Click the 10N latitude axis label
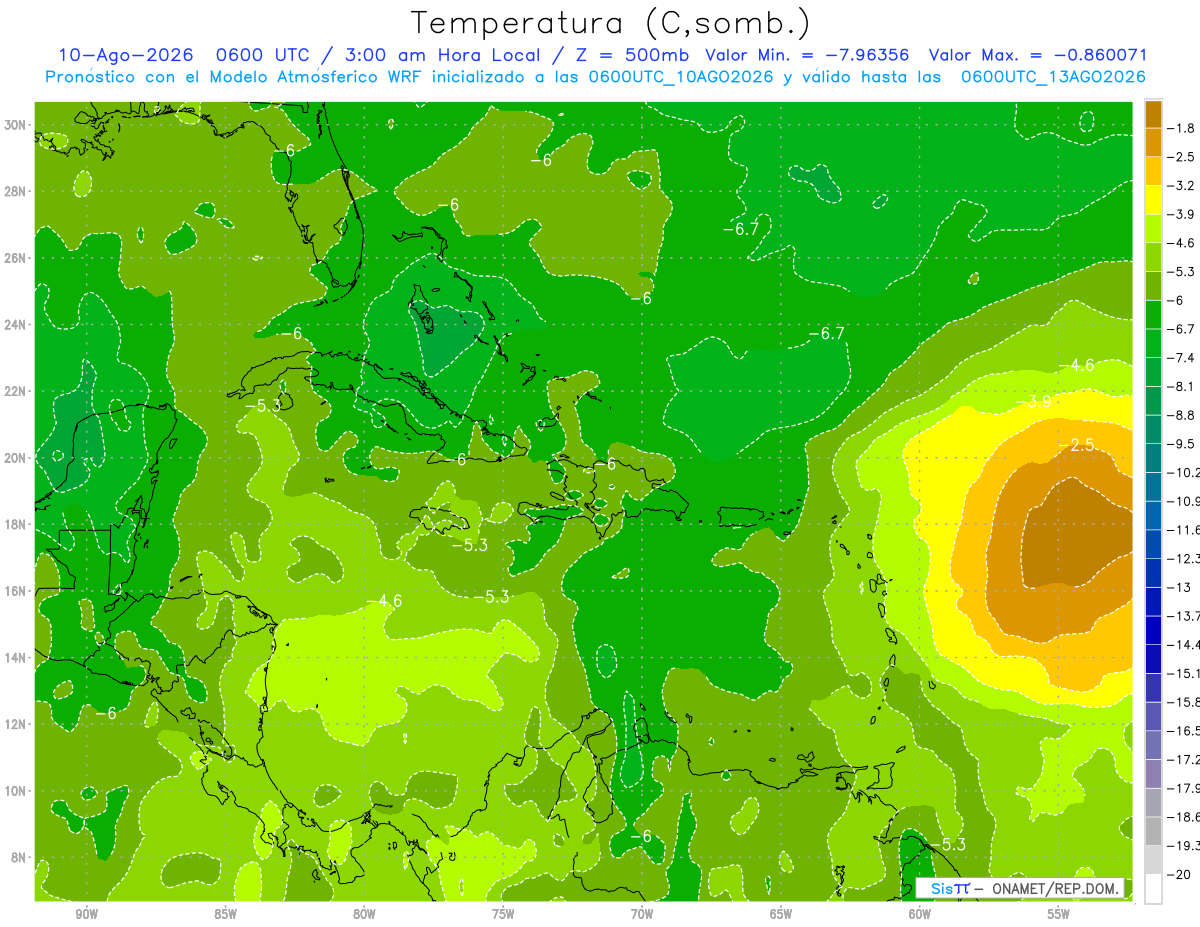This screenshot has height=927, width=1200. (14, 791)
